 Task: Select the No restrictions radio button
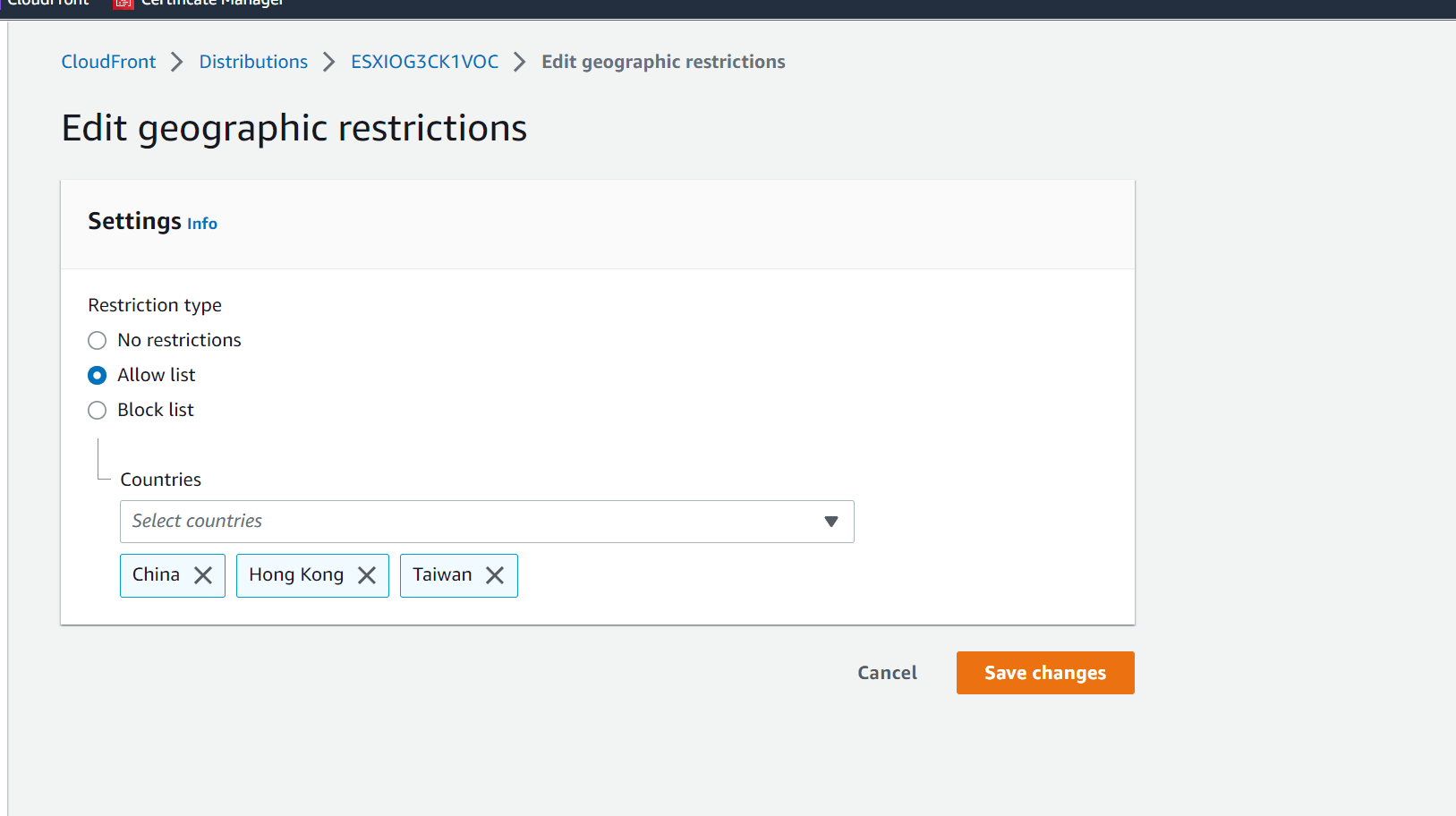[x=97, y=340]
